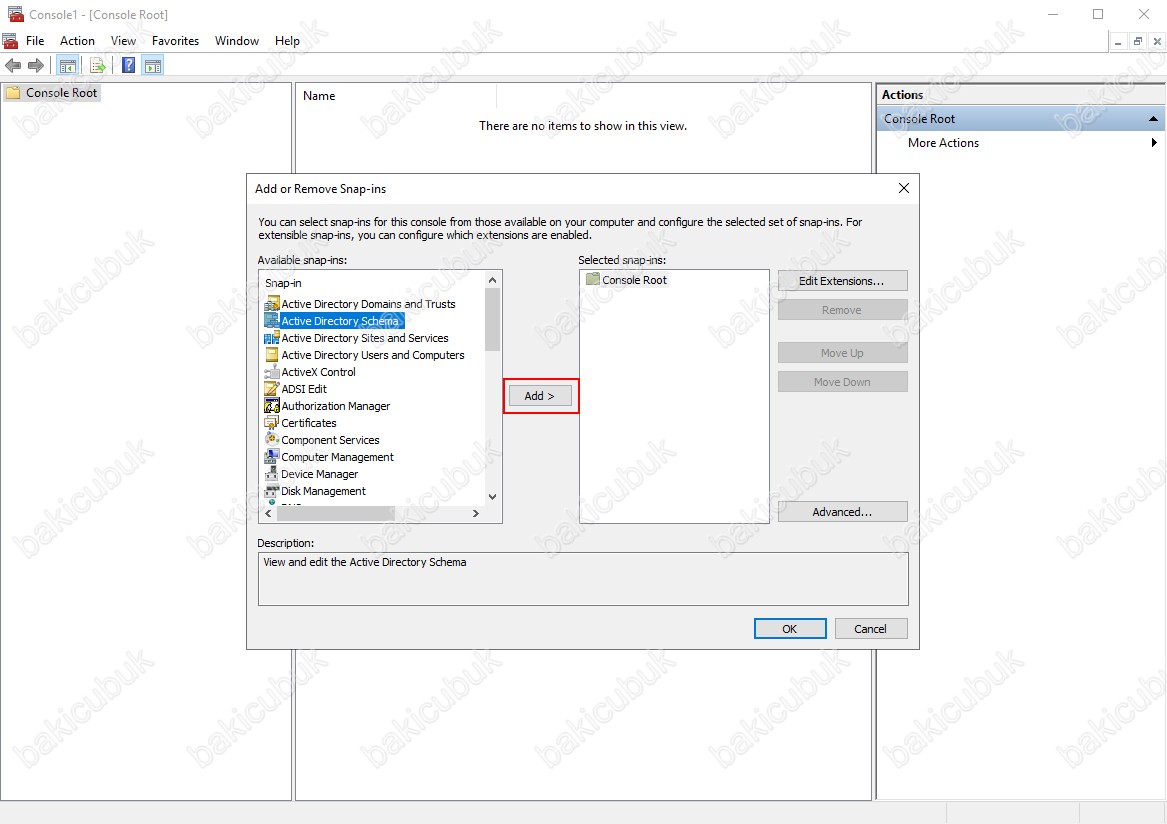Click the Edit Extensions... button

coord(843,281)
